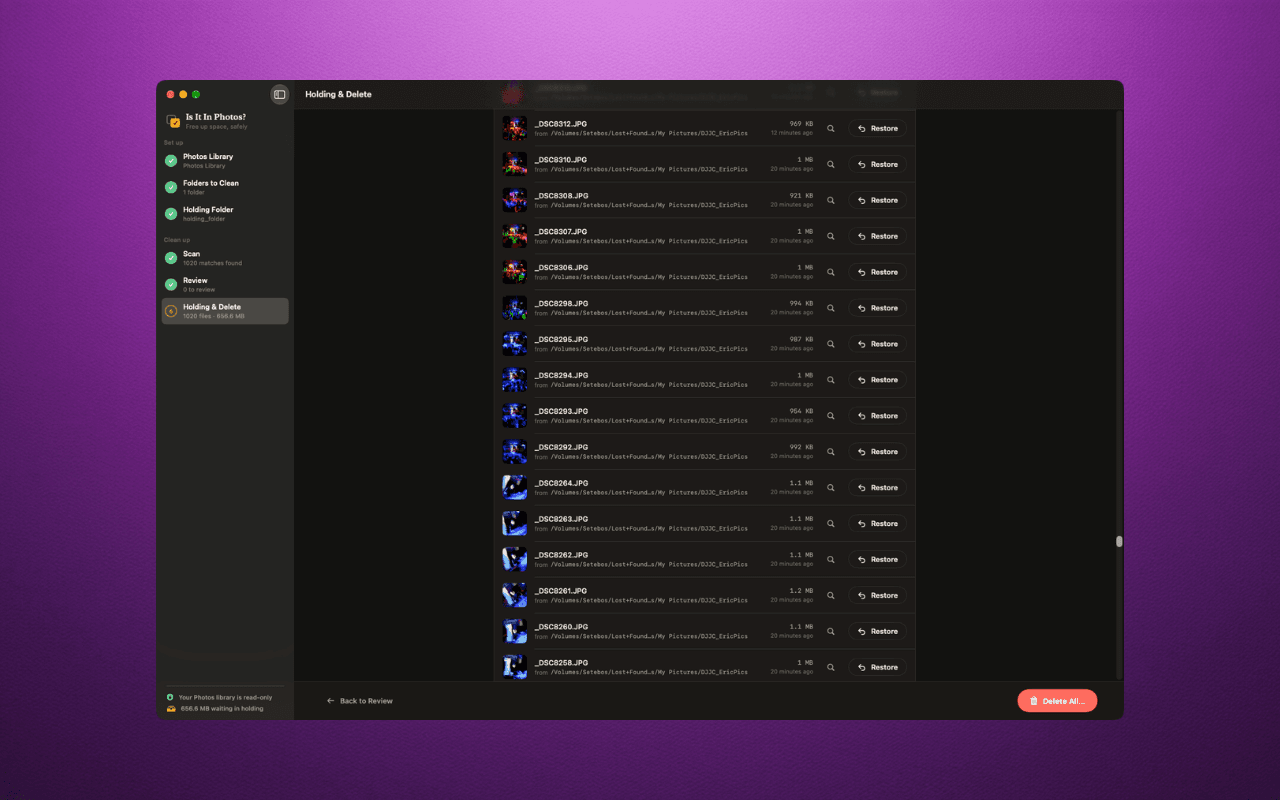Viewport: 1280px width, 800px height.
Task: Reveal _DSC8292.JPG with its magnifier icon
Action: 830,452
